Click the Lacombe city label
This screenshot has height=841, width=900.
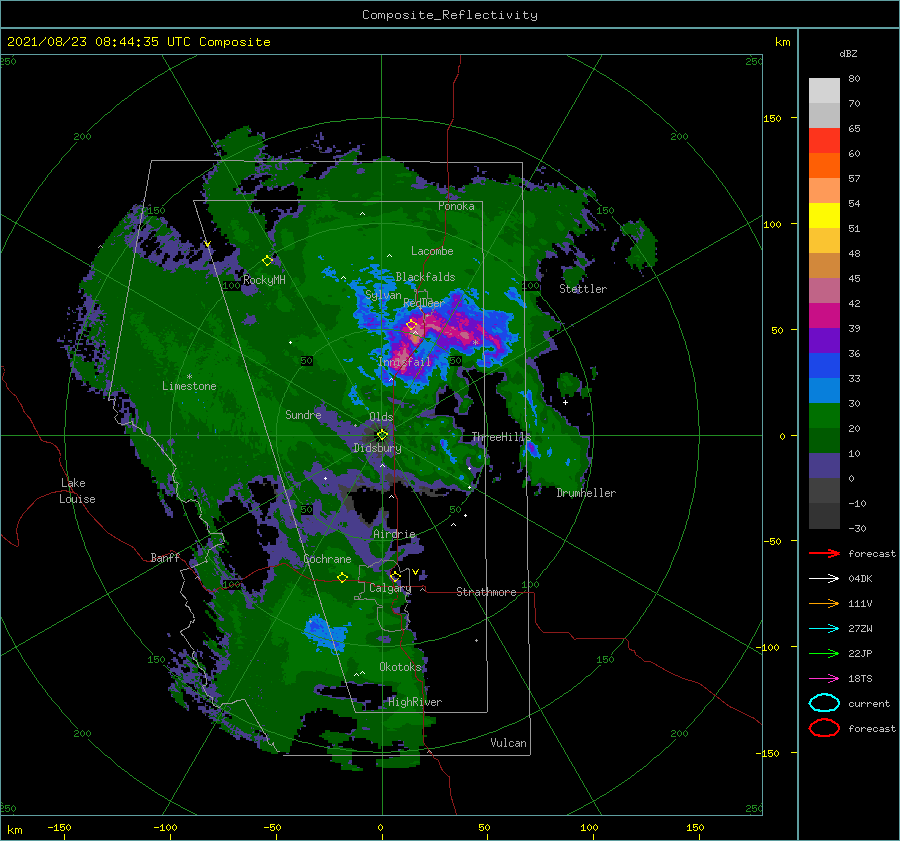tap(432, 251)
